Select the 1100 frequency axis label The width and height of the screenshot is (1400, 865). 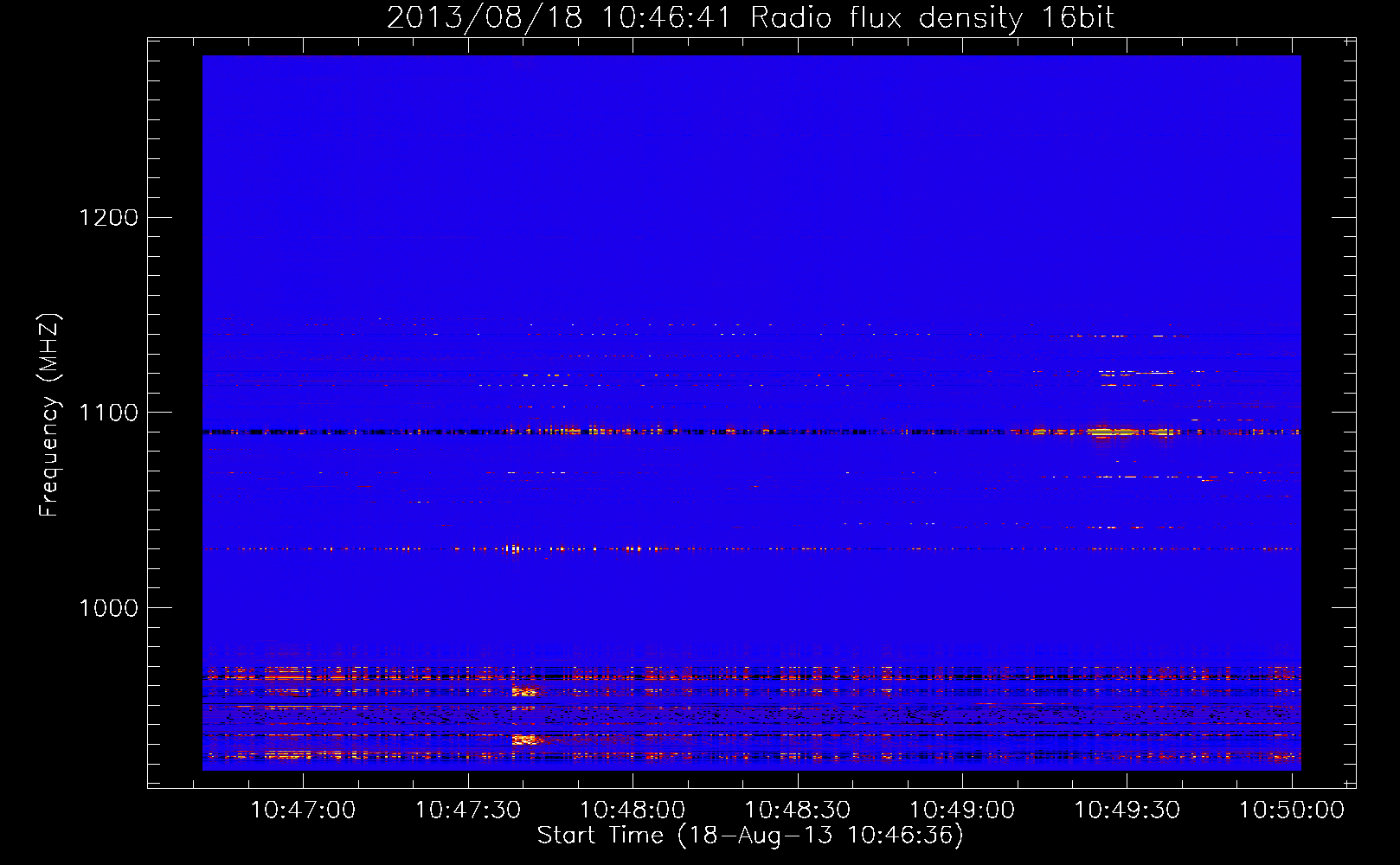coord(109,413)
